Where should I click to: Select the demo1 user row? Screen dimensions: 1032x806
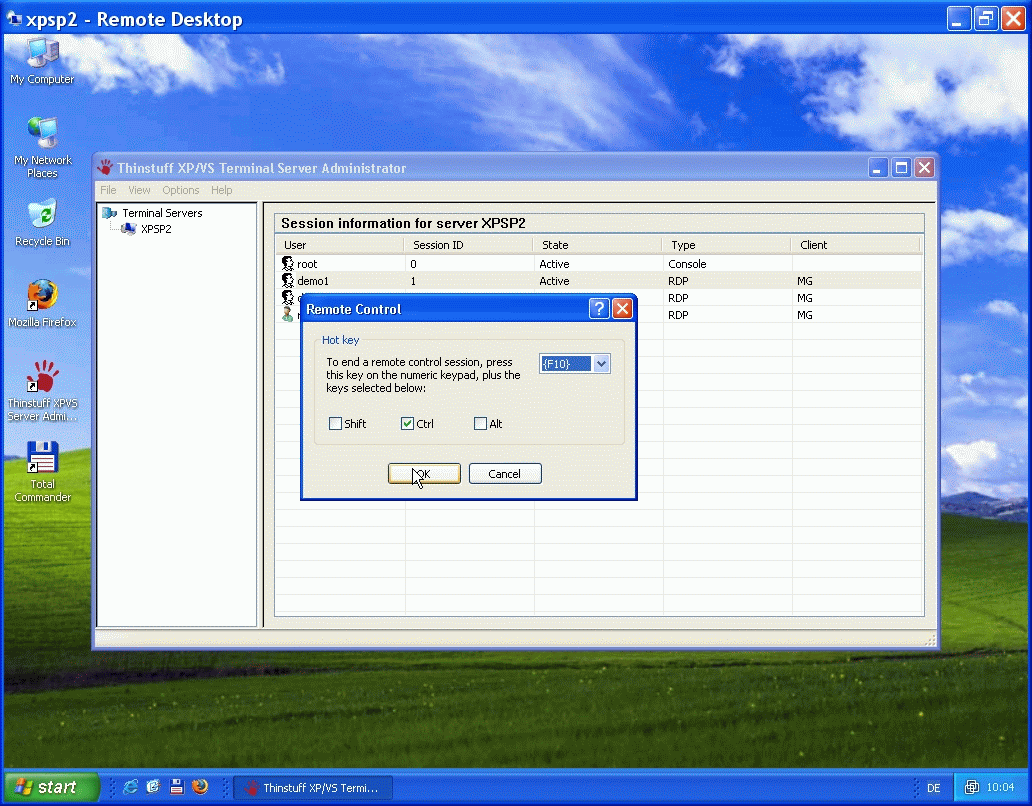tap(599, 281)
